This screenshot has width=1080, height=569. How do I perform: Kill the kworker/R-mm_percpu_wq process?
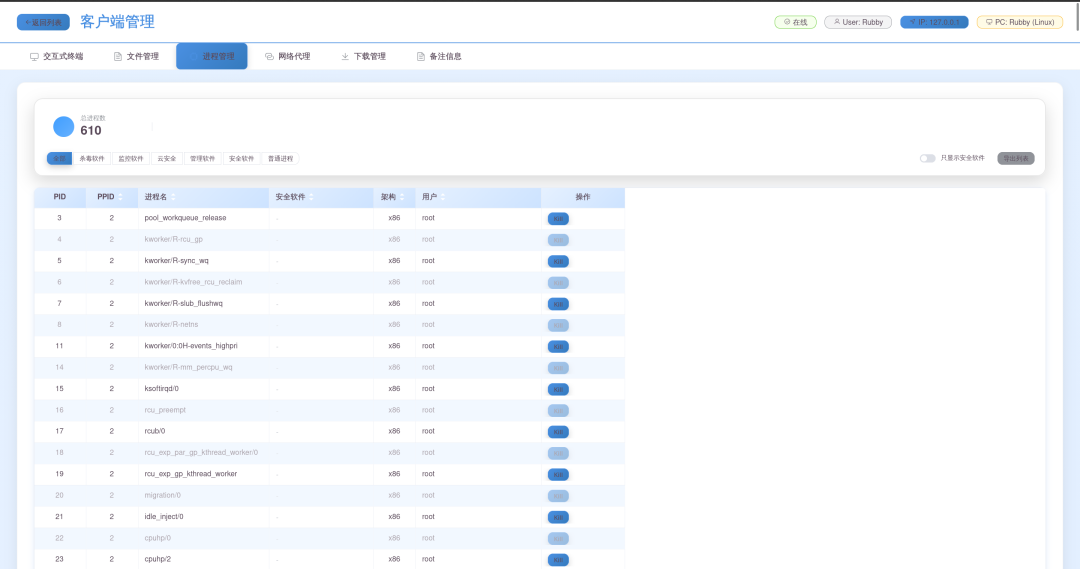tap(558, 369)
